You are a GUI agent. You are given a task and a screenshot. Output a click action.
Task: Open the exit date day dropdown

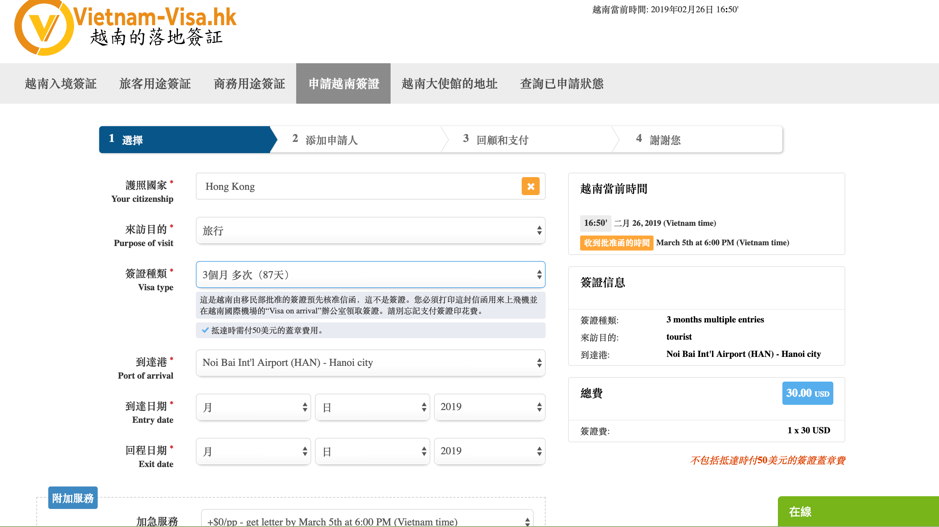tap(372, 451)
